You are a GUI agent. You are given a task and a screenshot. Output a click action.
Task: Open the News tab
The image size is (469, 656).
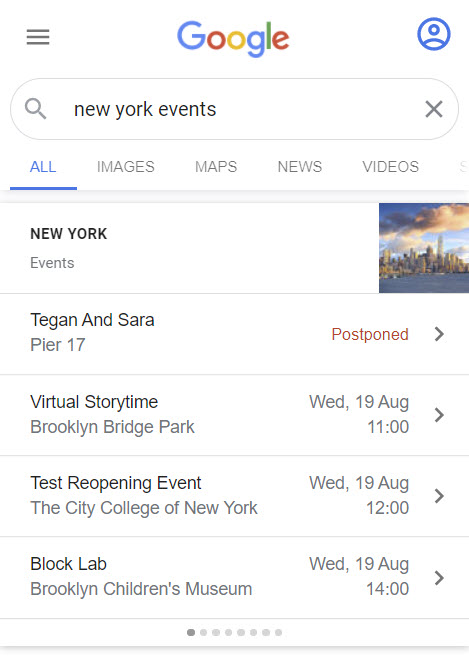tap(300, 167)
